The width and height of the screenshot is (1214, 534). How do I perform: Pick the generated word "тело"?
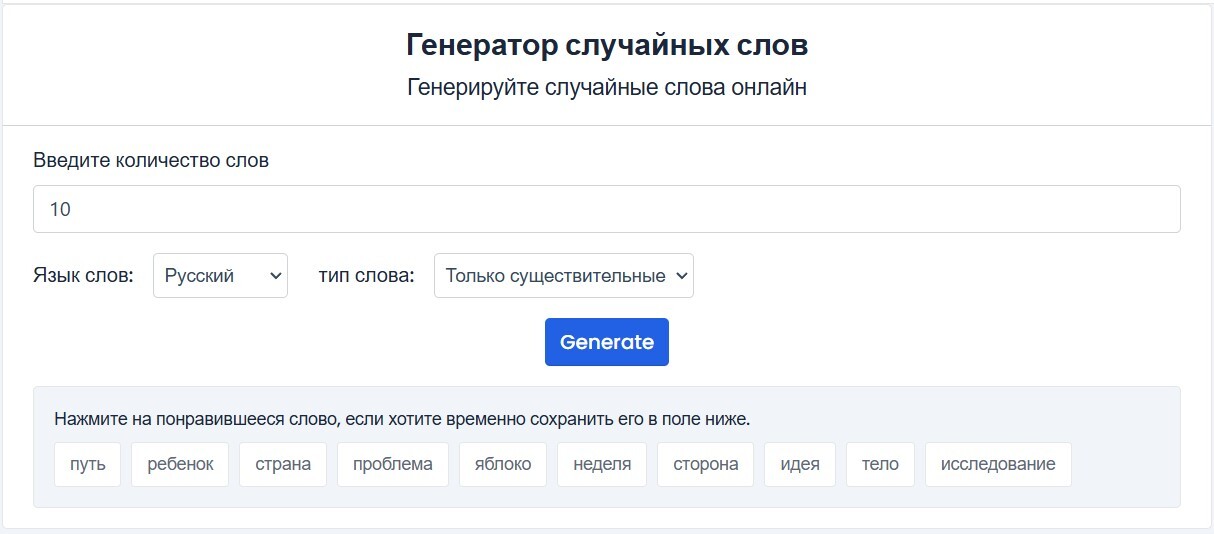(x=880, y=464)
